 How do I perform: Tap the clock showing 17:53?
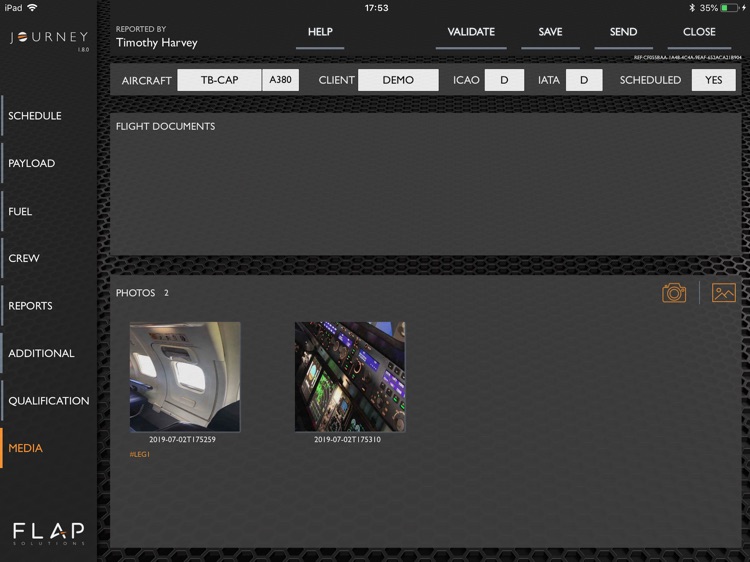(x=376, y=8)
